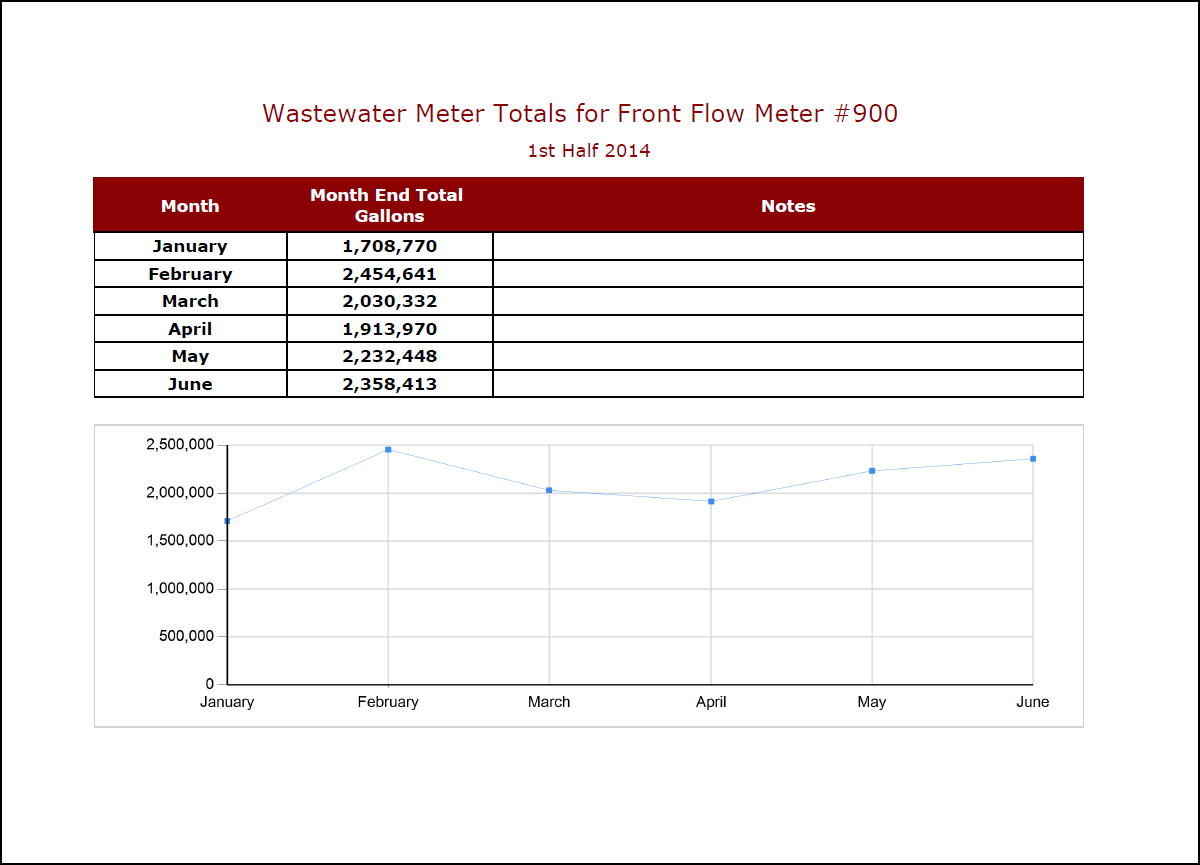Click the January data point marker
The width and height of the screenshot is (1200, 865).
click(228, 521)
